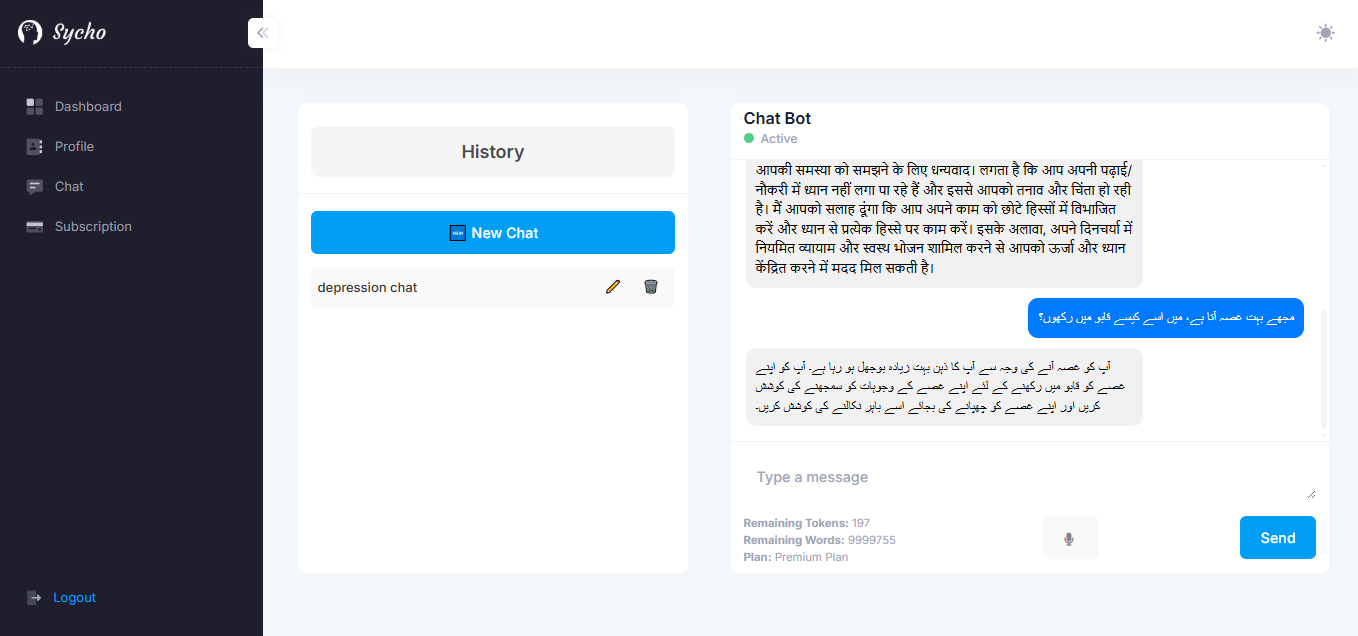Click the message box resize handle
Viewport: 1358px width, 636px height.
coord(1311,494)
